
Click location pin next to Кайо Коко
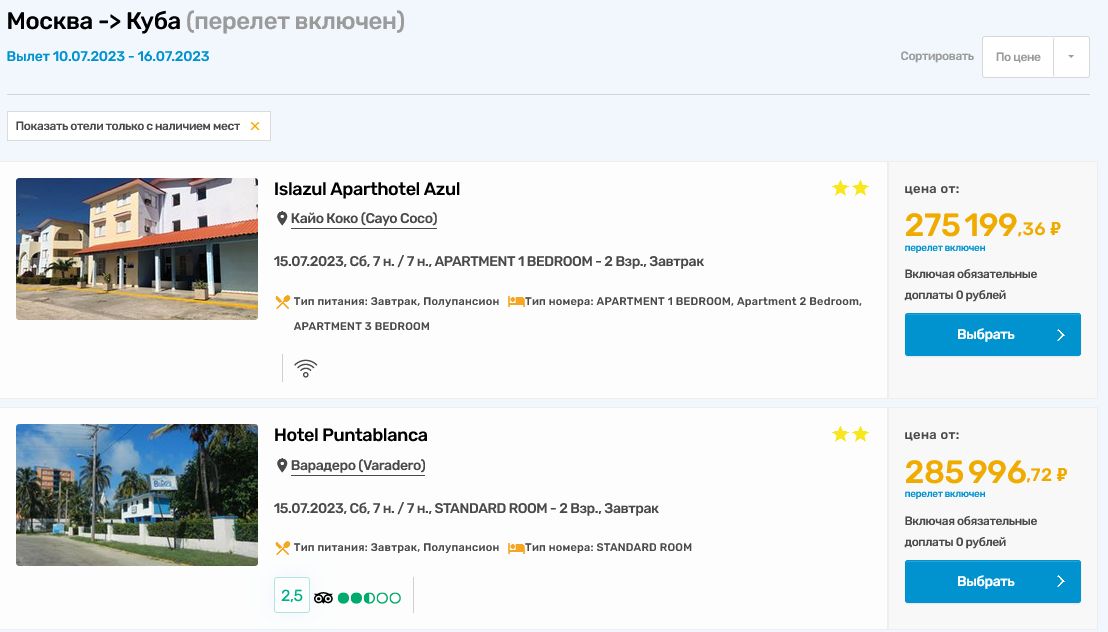point(282,218)
